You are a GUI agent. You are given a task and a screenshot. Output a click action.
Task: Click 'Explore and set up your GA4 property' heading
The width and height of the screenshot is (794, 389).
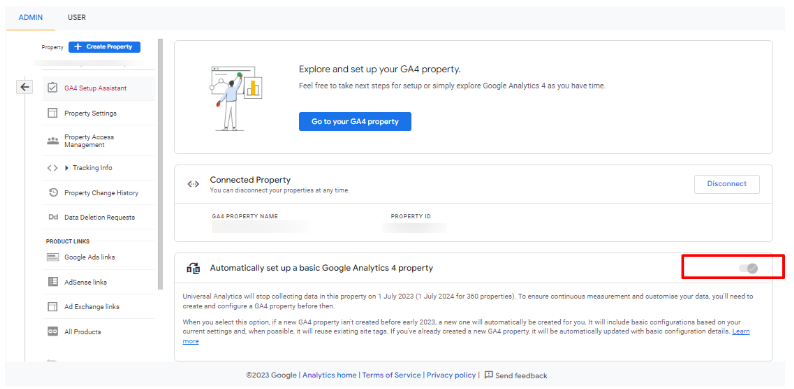(380, 69)
